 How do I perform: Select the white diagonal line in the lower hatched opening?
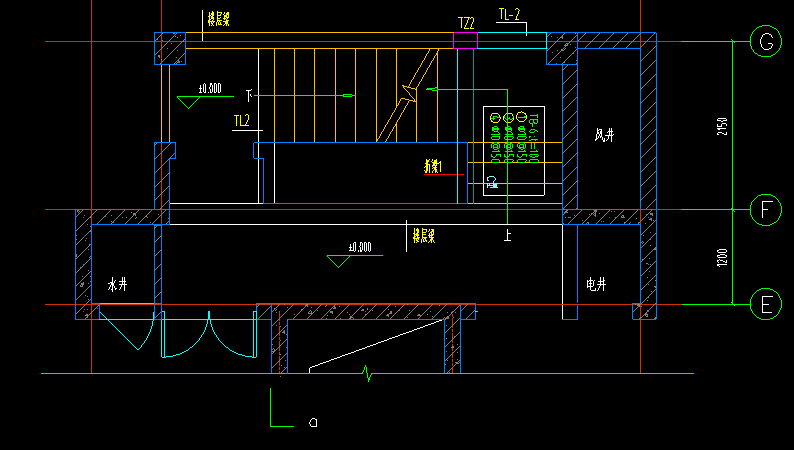(376, 344)
